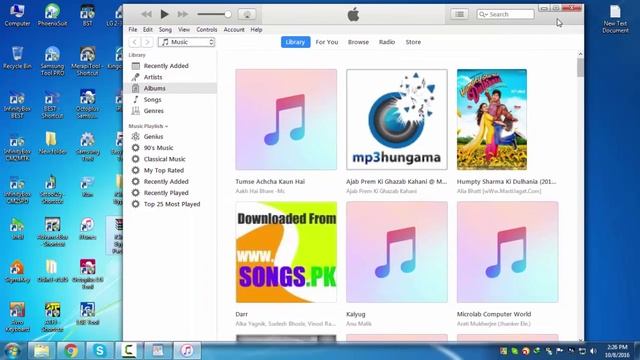Select Recently Added in Library sidebar

coord(170,66)
